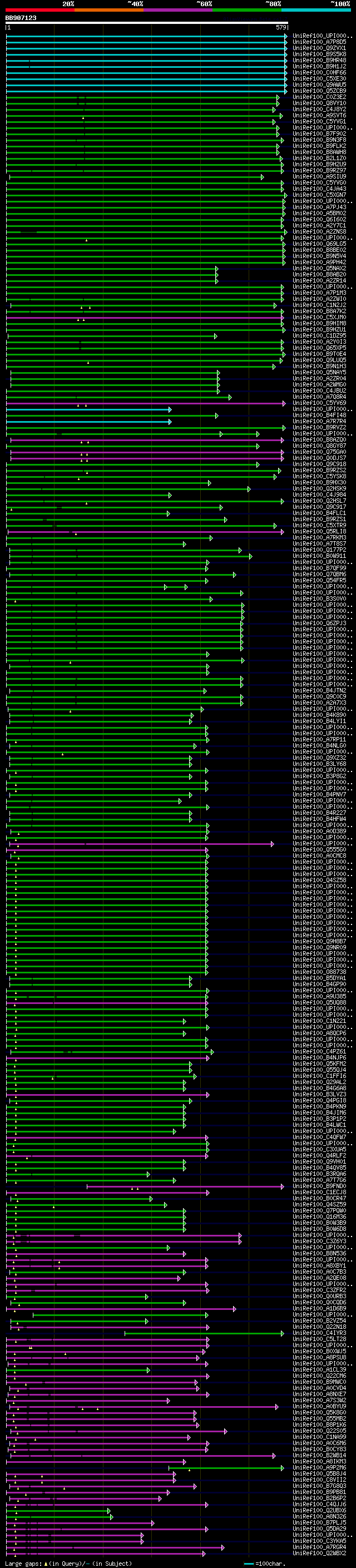The image size is (356, 1568).
Task: Open hit UniRef100_C1DZ95
Action: (x=319, y=335)
